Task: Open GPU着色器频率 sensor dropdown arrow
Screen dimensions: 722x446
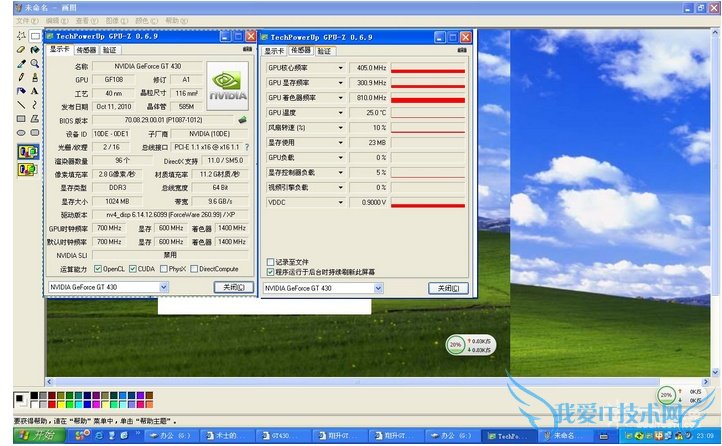Action: 340,98
